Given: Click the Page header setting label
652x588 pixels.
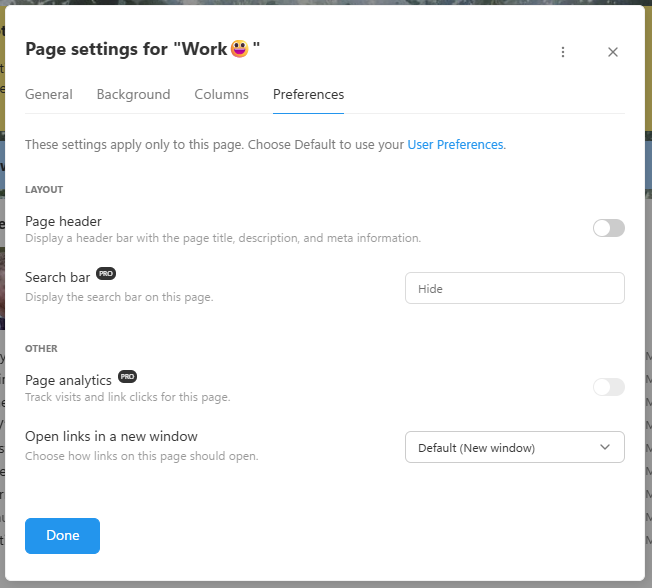Looking at the screenshot, I should coord(63,221).
